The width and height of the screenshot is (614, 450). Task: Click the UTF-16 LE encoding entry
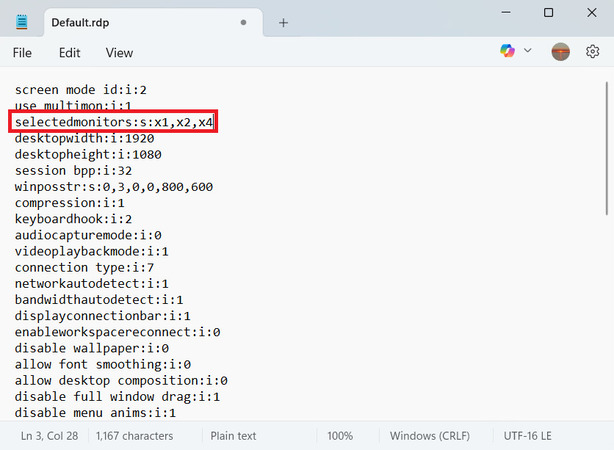527,436
